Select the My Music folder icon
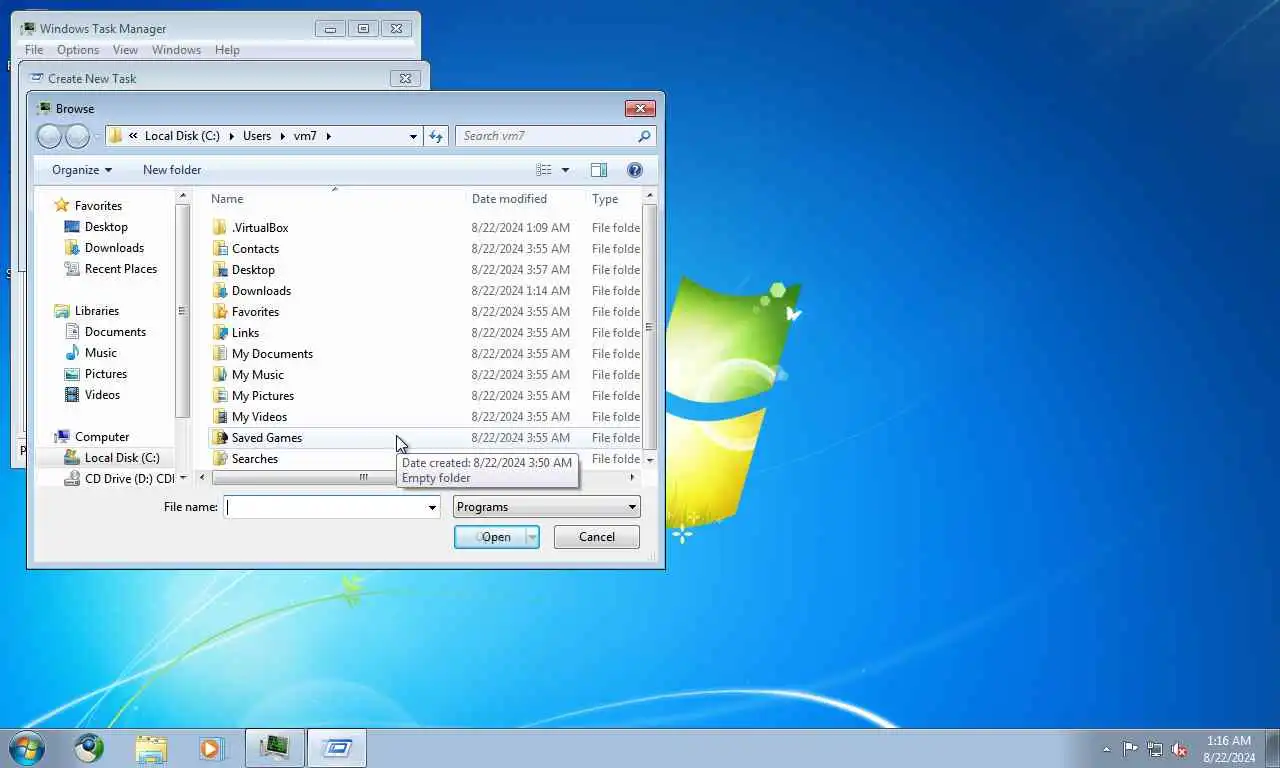 coord(220,375)
